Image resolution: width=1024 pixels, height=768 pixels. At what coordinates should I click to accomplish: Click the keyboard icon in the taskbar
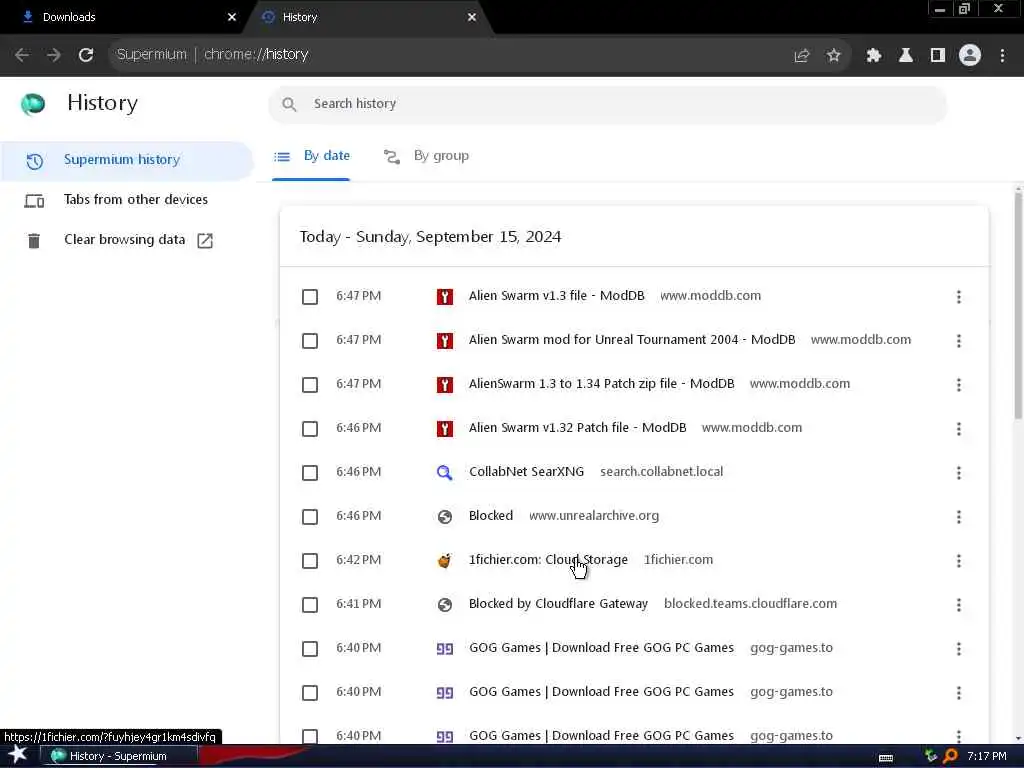point(886,758)
